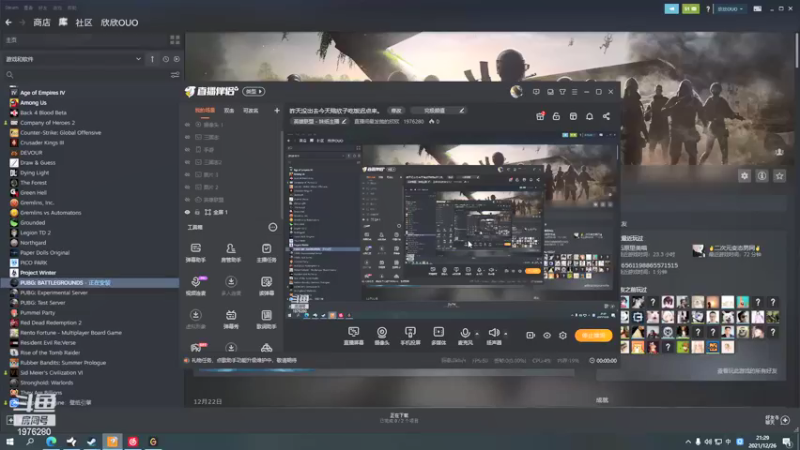Click the share icon in the streaming tool

point(606,116)
